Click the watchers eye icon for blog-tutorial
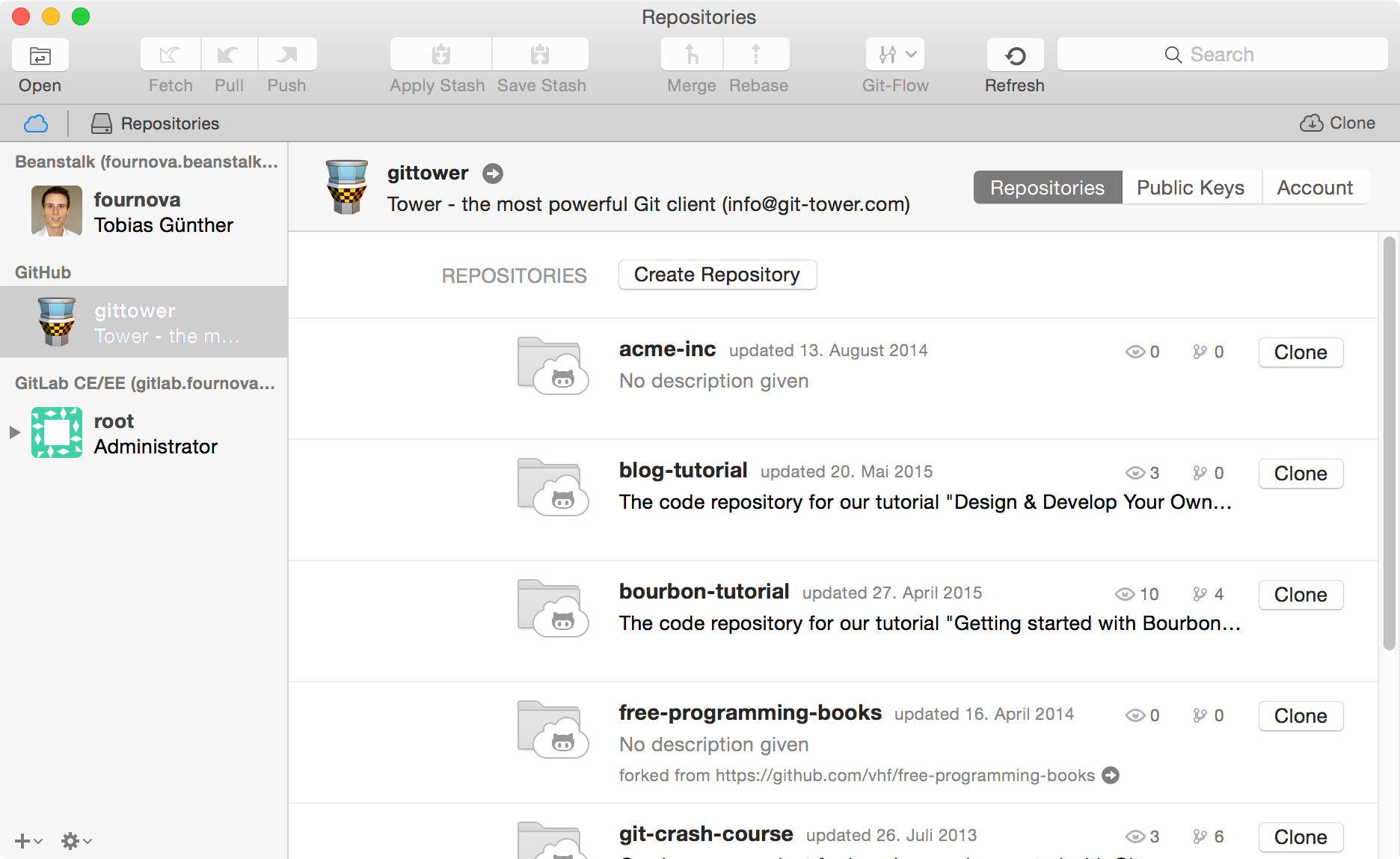 click(1135, 473)
